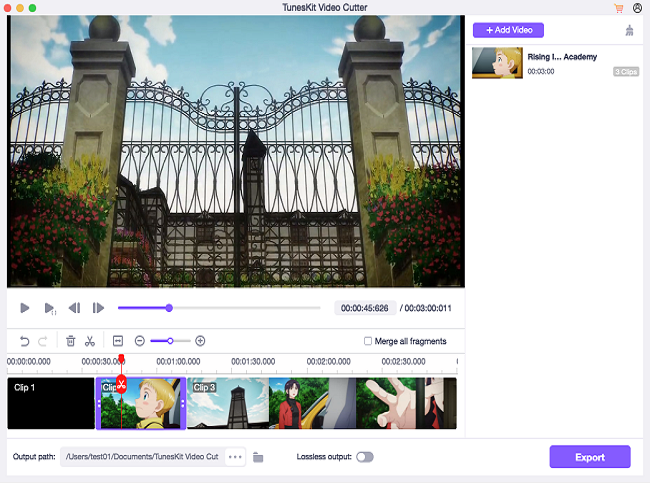Image resolution: width=650 pixels, height=483 pixels.
Task: Click the Export button
Action: (x=590, y=457)
